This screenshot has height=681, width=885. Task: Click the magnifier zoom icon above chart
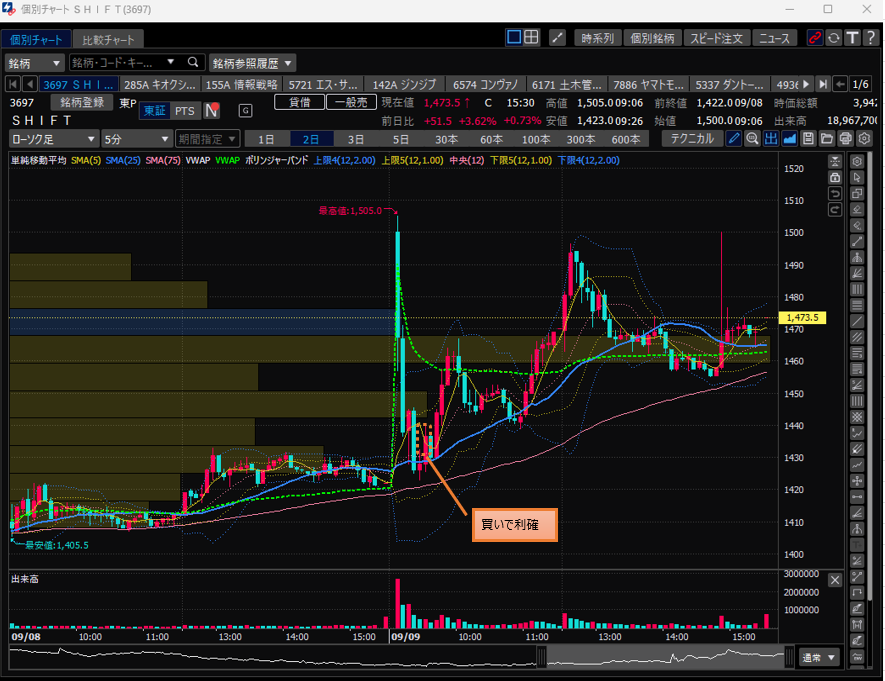click(x=753, y=139)
